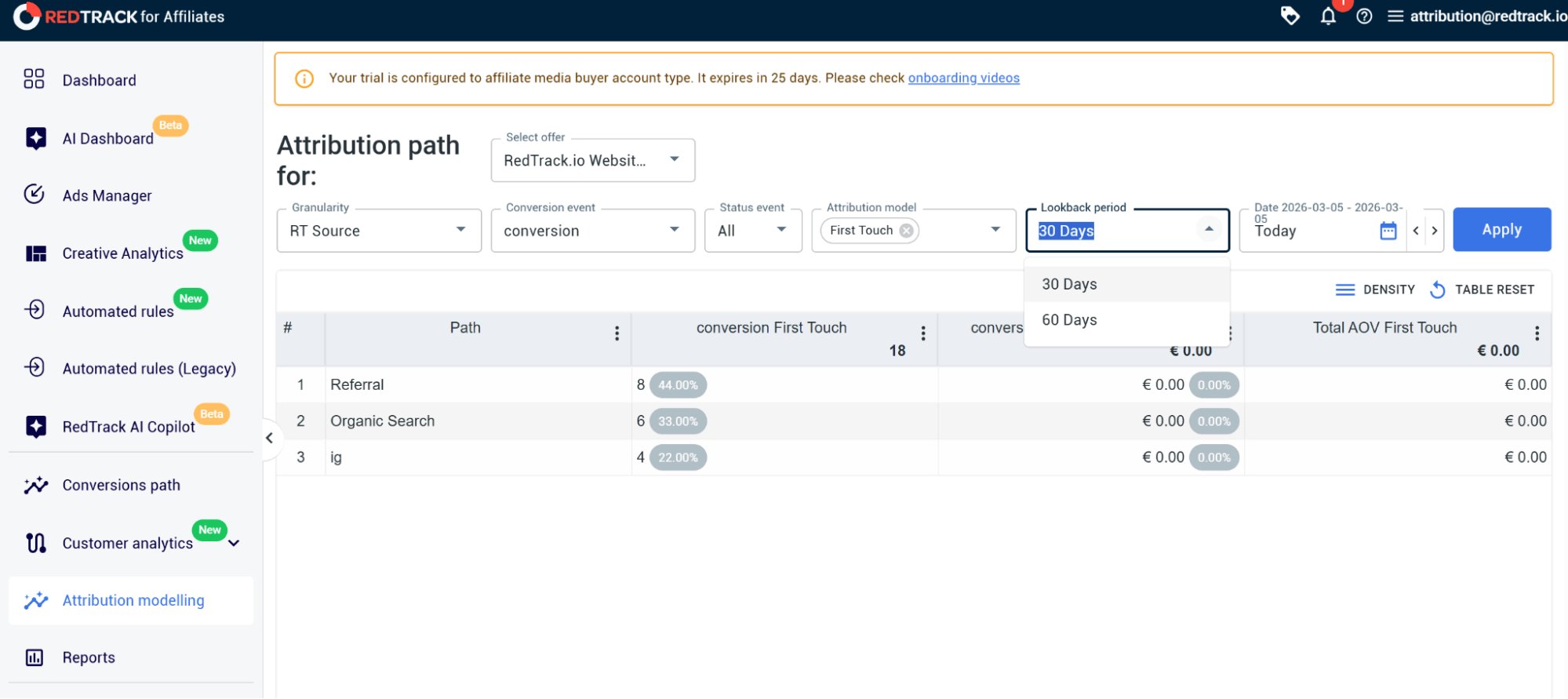This screenshot has width=1568, height=699.
Task: Collapse the sidebar with chevron handle
Action: coord(269,438)
